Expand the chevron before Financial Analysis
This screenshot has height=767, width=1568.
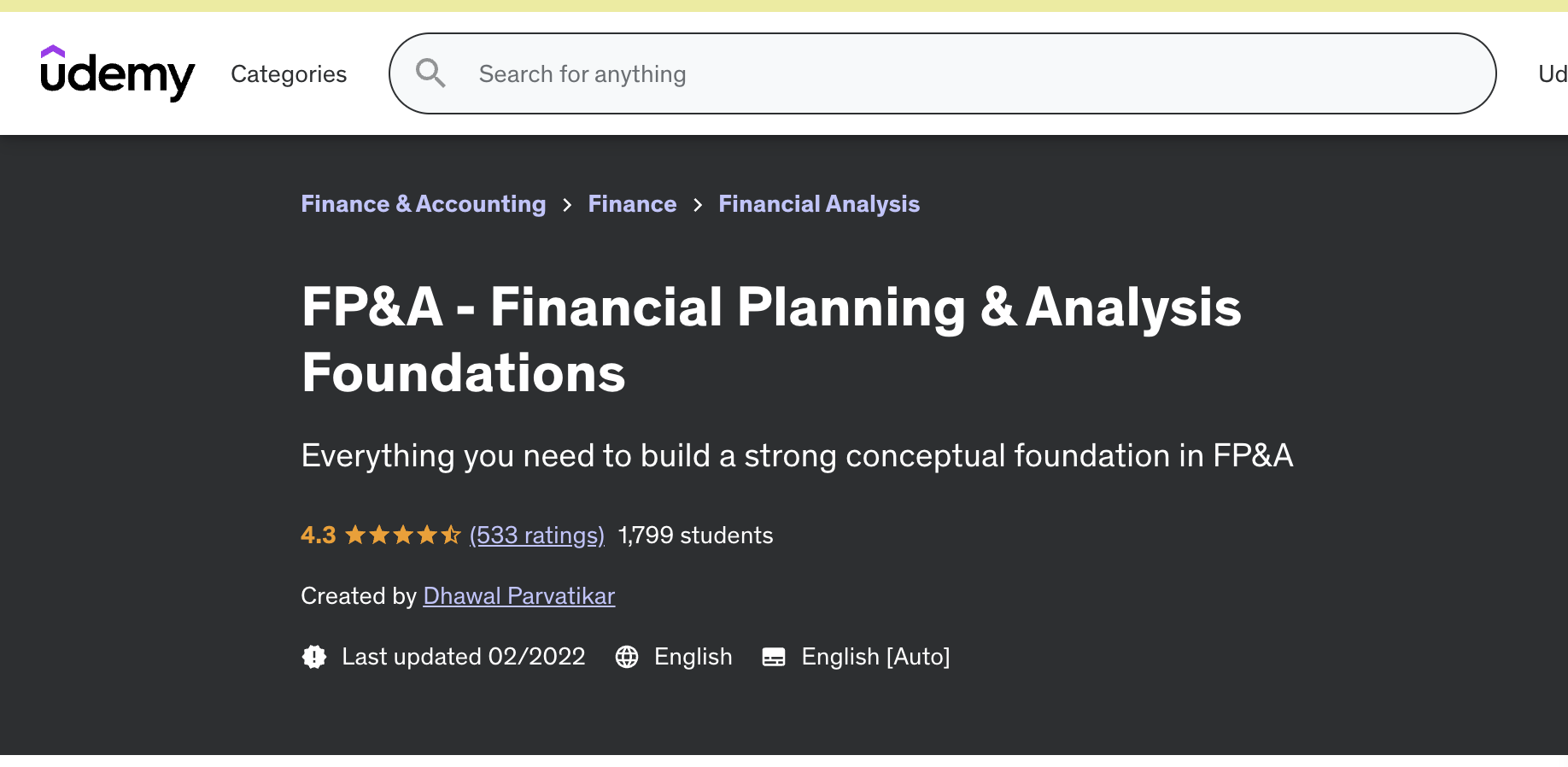click(697, 205)
